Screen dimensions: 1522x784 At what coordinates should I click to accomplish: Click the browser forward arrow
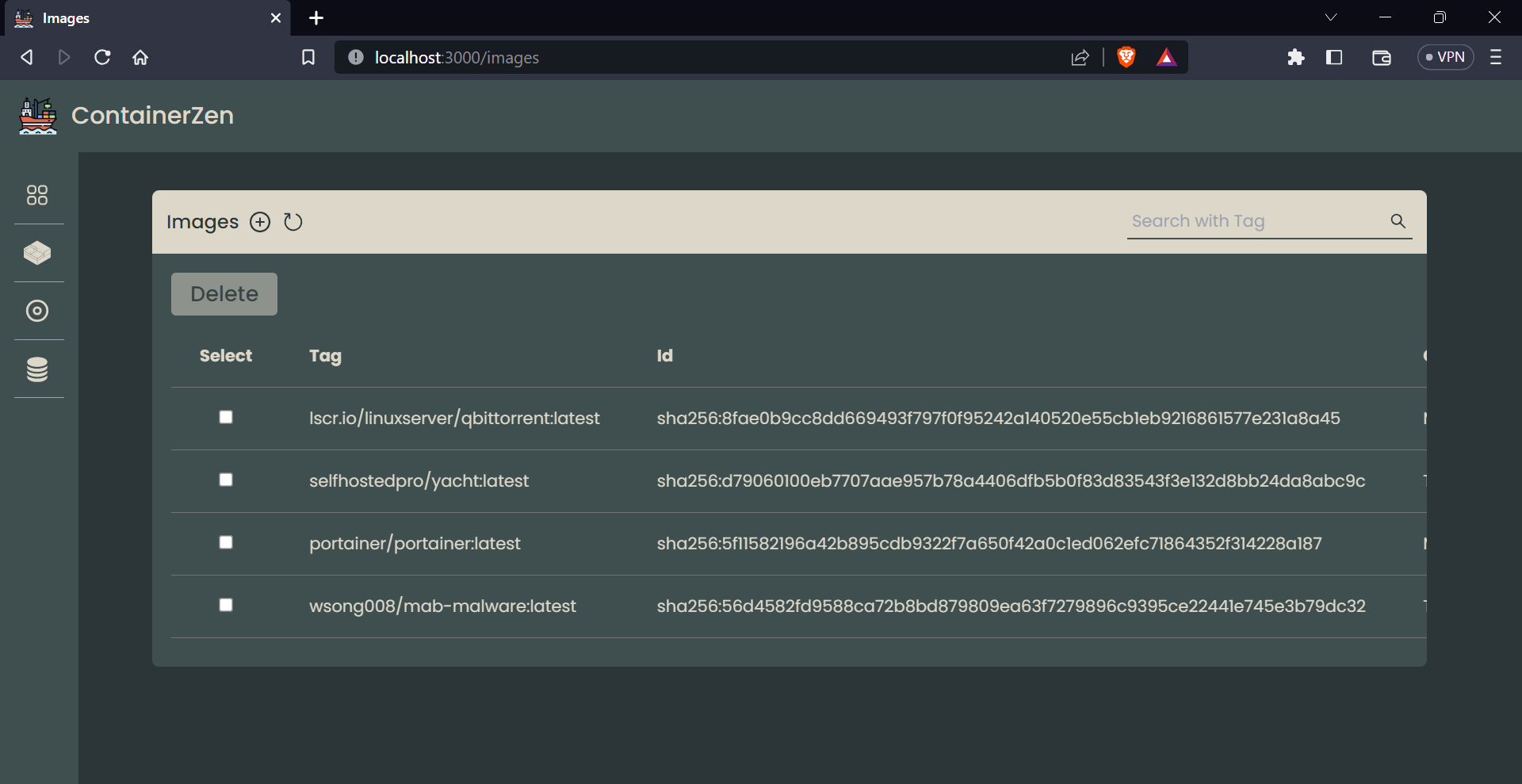[64, 57]
